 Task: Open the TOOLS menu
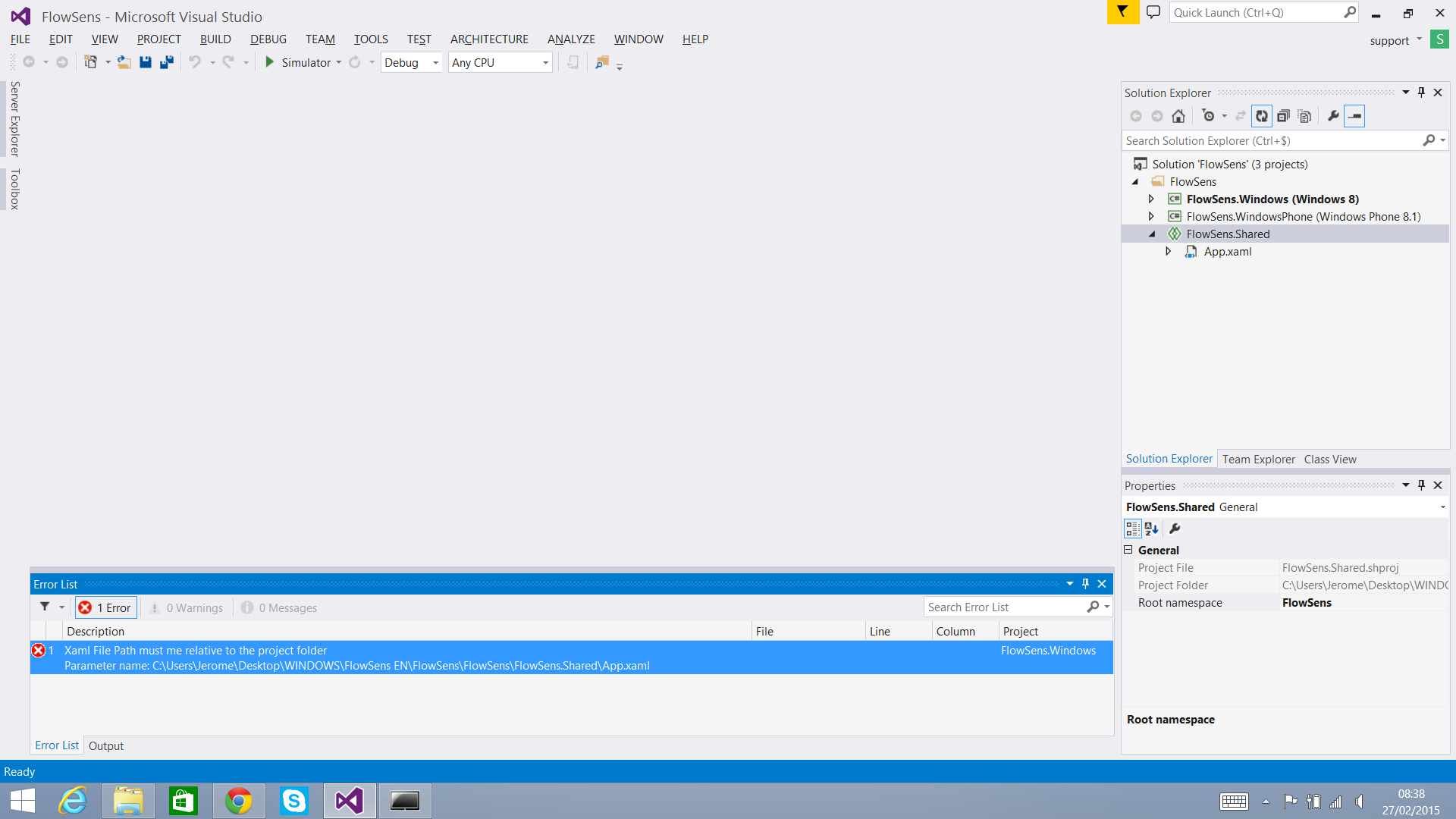click(371, 39)
